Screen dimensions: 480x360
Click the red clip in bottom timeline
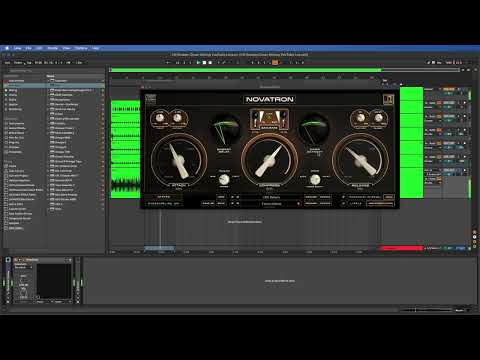(x=402, y=248)
